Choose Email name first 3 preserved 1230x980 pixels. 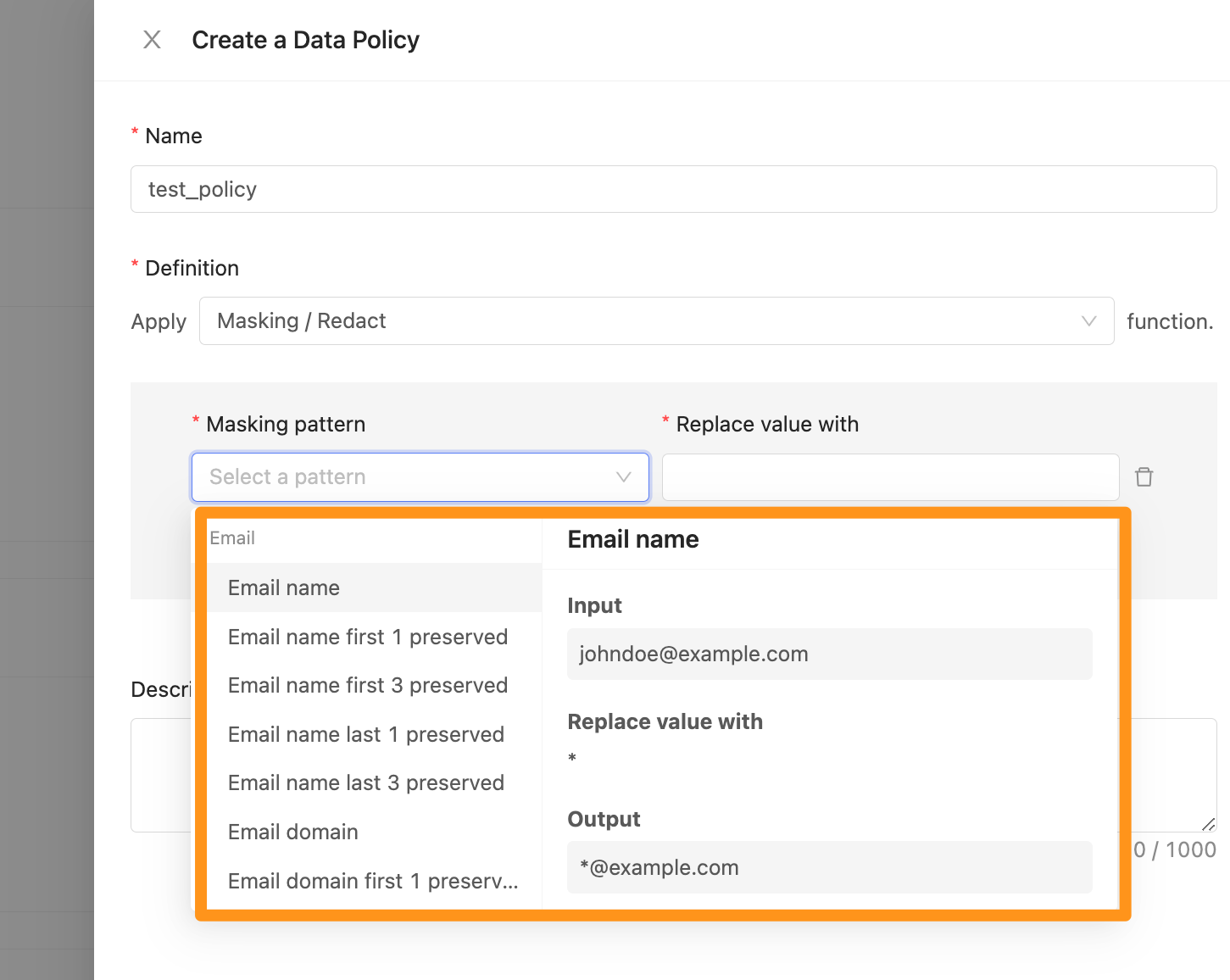coord(375,685)
